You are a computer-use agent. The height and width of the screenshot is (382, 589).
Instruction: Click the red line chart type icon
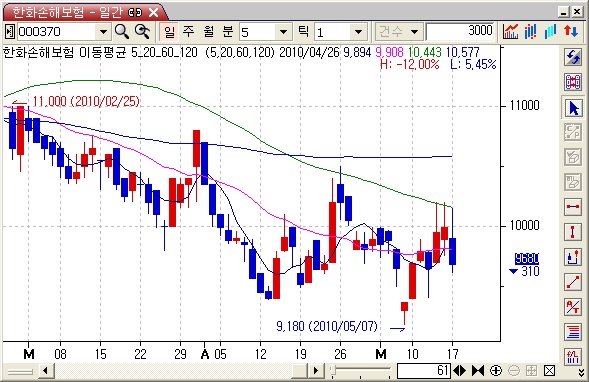[x=510, y=32]
